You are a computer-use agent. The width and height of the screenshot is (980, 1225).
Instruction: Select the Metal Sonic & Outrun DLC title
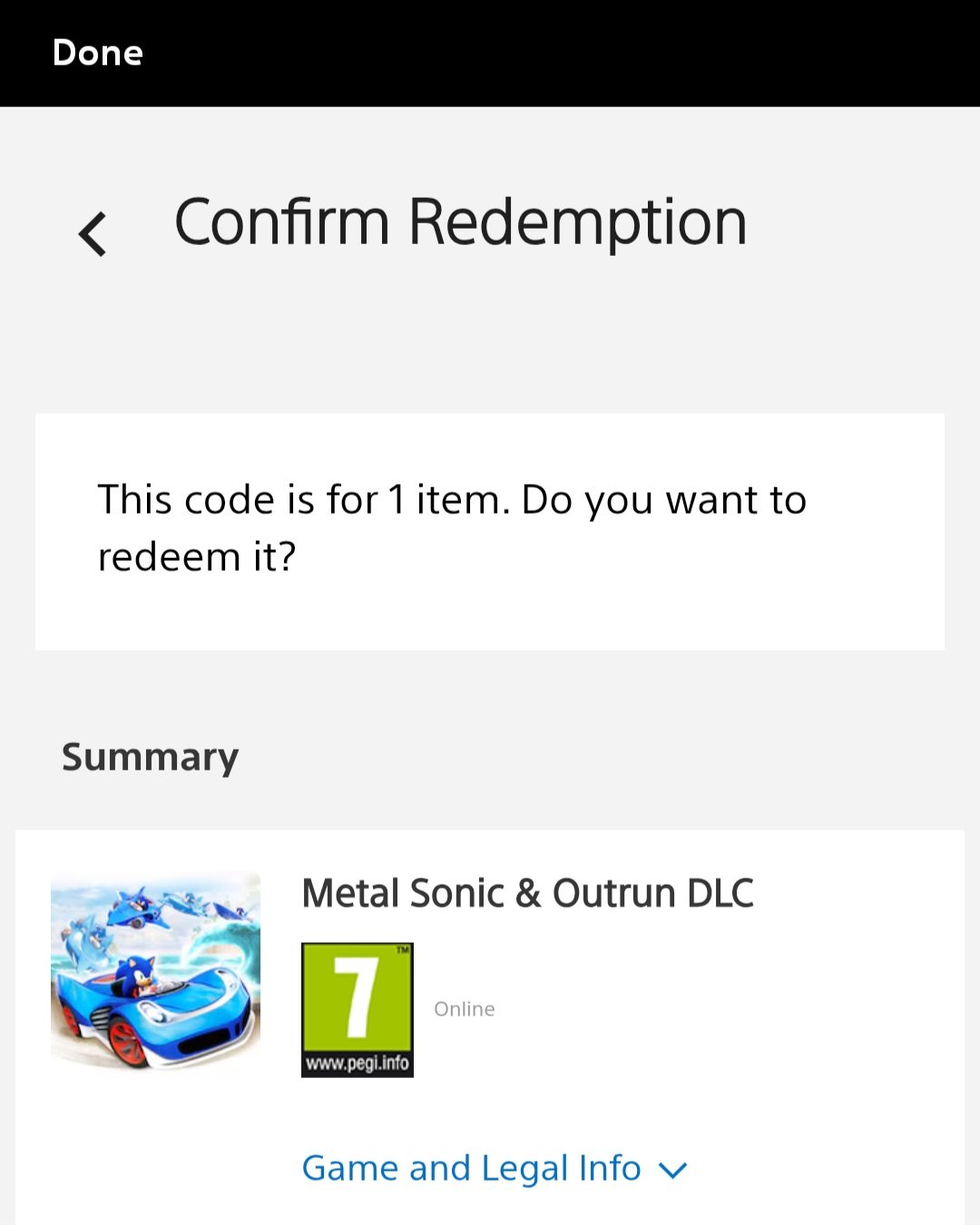[x=527, y=893]
